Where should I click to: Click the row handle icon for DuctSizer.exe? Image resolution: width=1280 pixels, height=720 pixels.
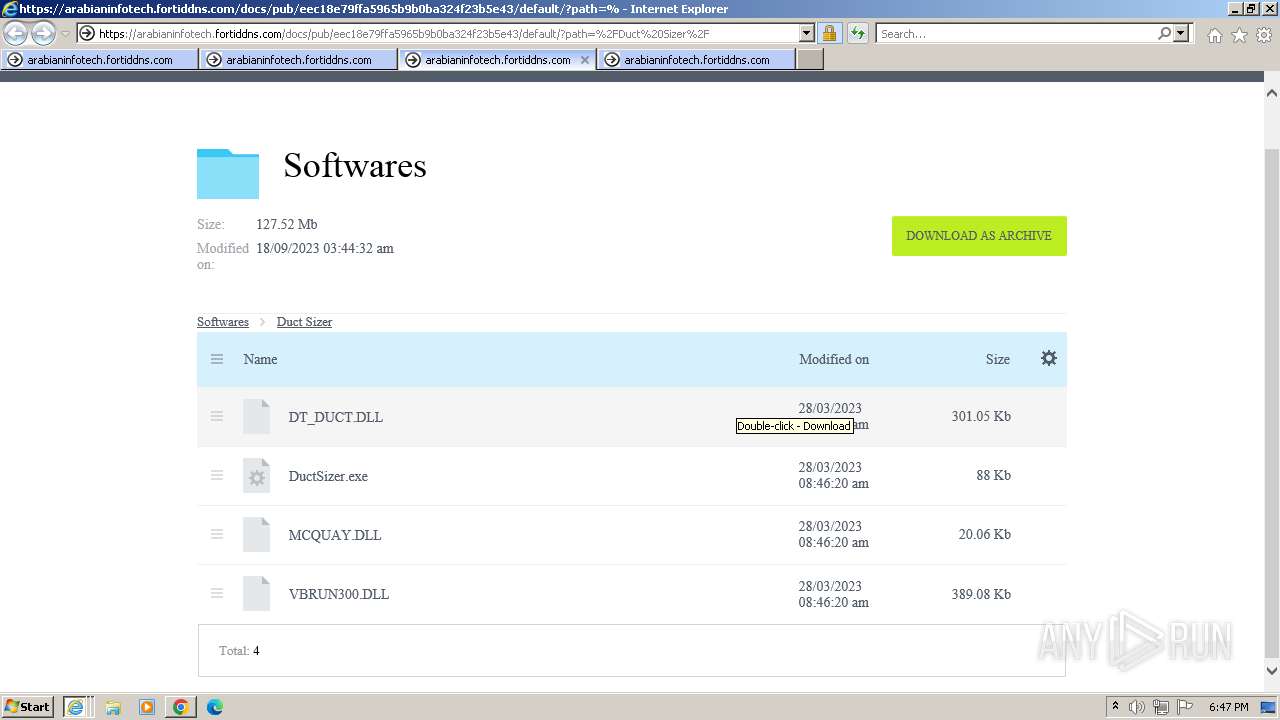click(217, 475)
